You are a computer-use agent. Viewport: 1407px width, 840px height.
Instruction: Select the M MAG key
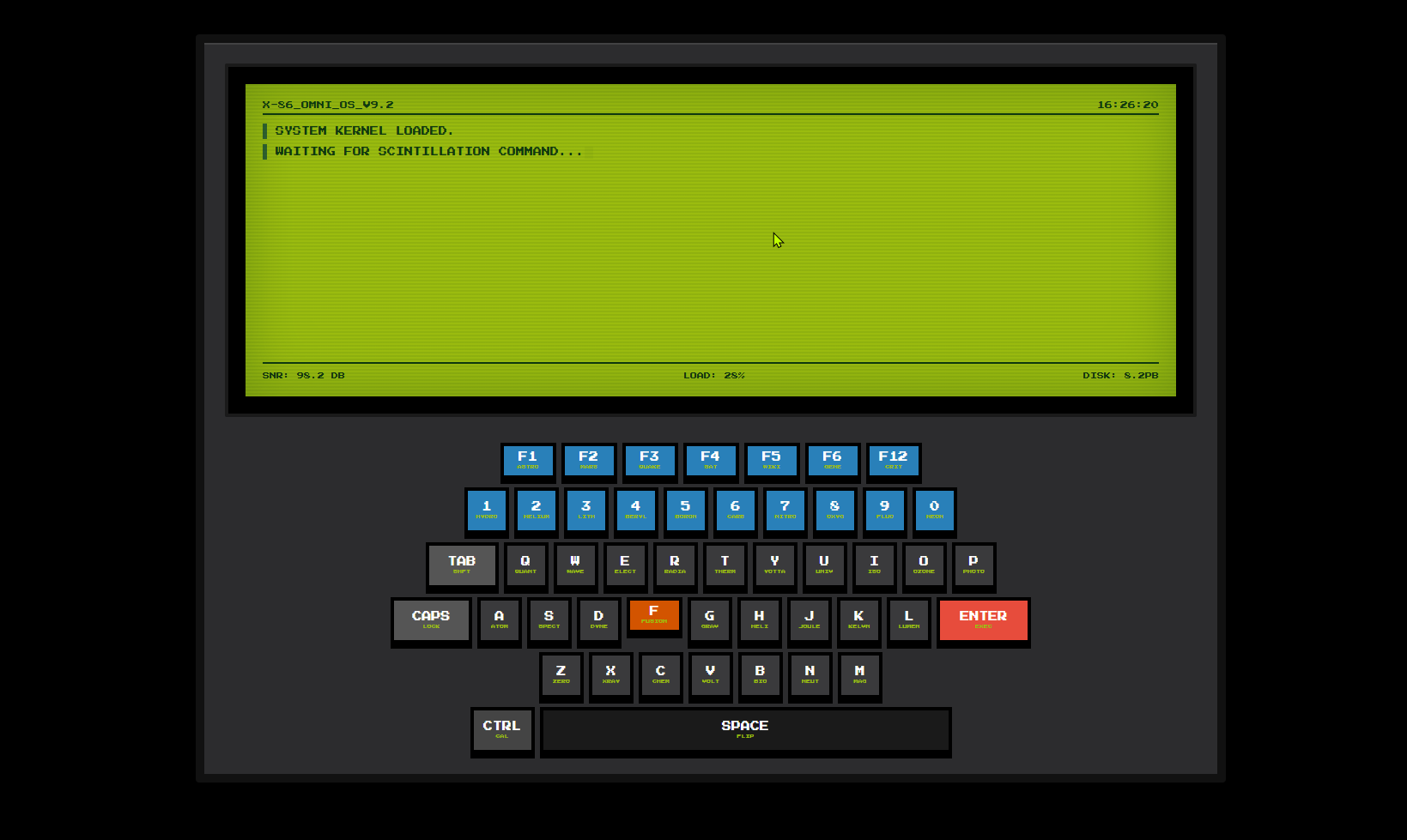click(x=858, y=676)
